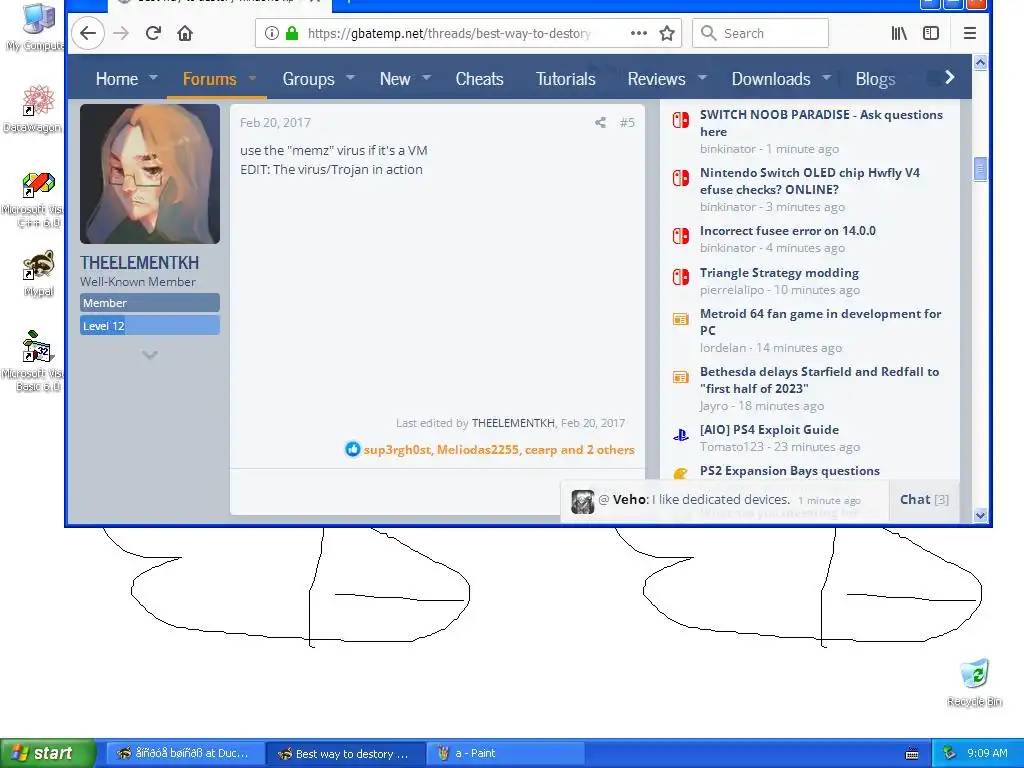Screen dimensions: 1024x768
Task: Click the page scrollbar up arrow
Action: (980, 63)
